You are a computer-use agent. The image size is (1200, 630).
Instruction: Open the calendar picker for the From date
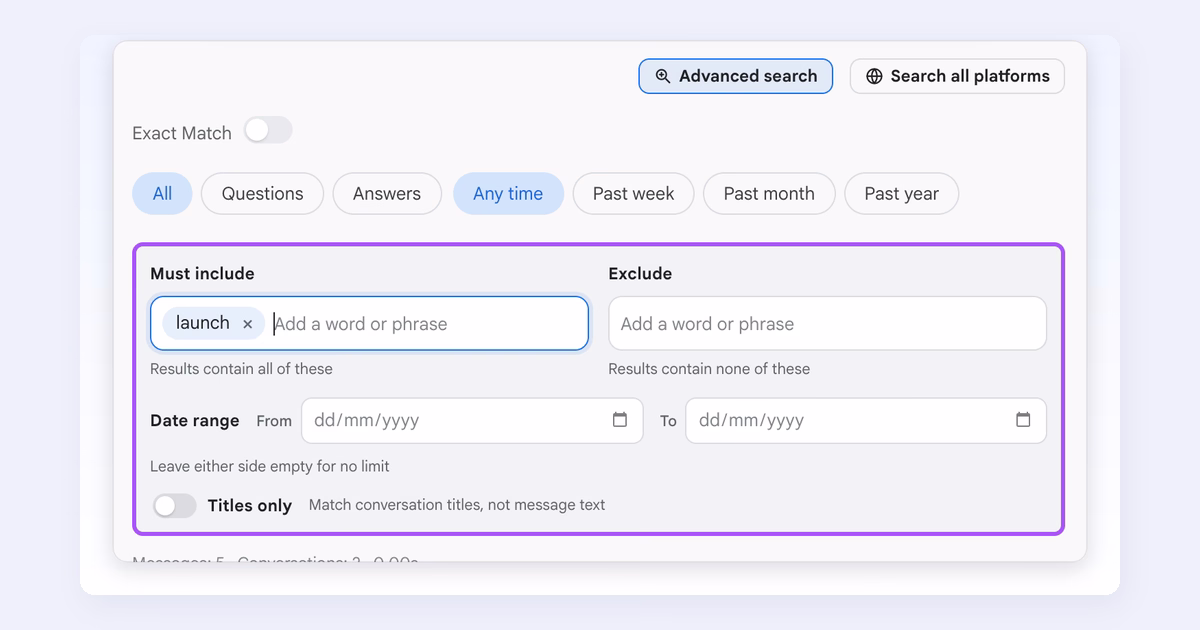620,420
